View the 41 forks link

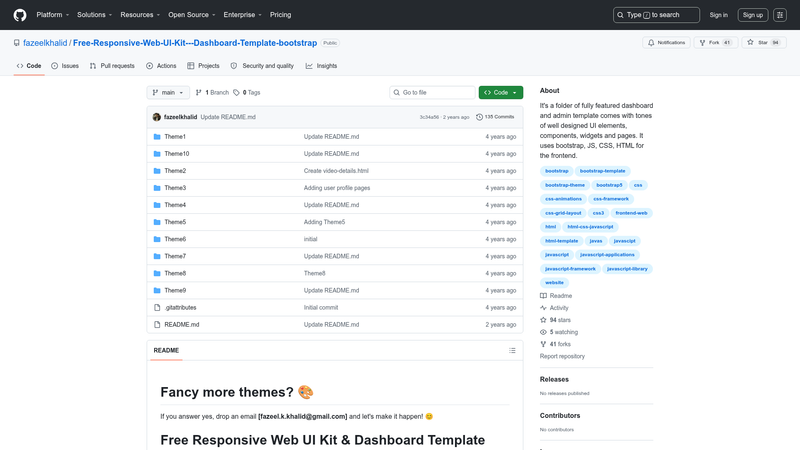tap(555, 344)
